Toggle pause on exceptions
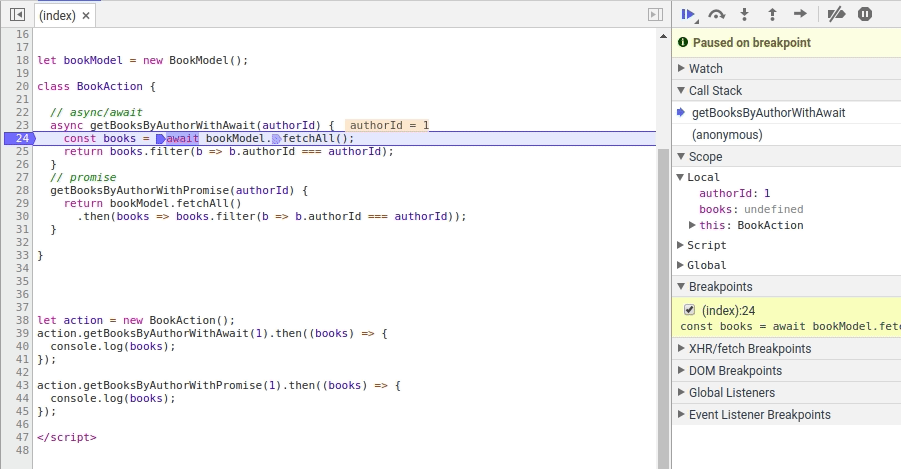Viewport: 901px width, 469px height. (865, 14)
